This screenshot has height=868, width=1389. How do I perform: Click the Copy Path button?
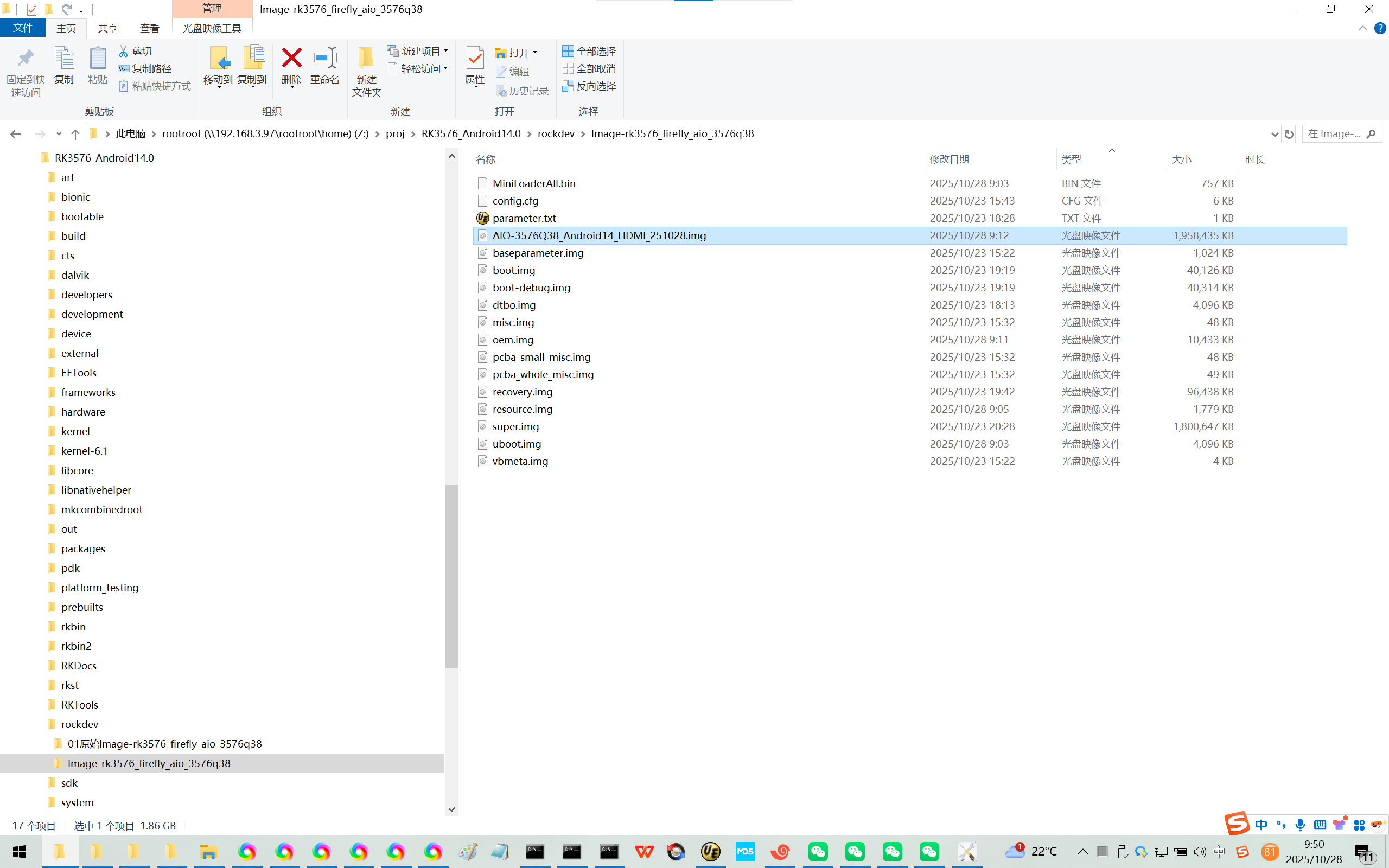pyautogui.click(x=145, y=68)
